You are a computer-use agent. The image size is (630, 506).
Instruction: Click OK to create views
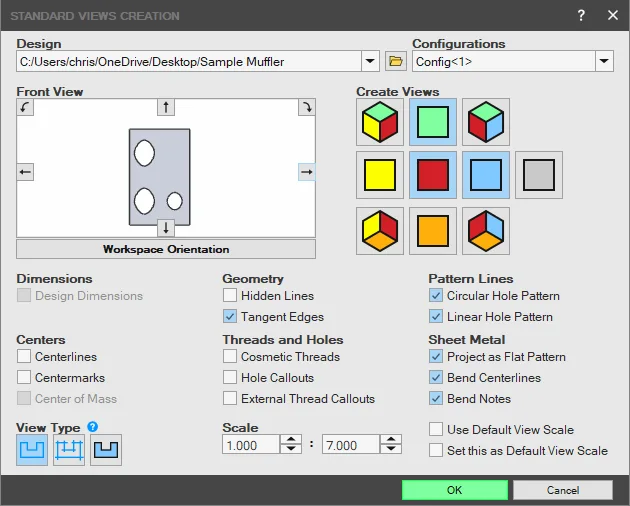[454, 490]
